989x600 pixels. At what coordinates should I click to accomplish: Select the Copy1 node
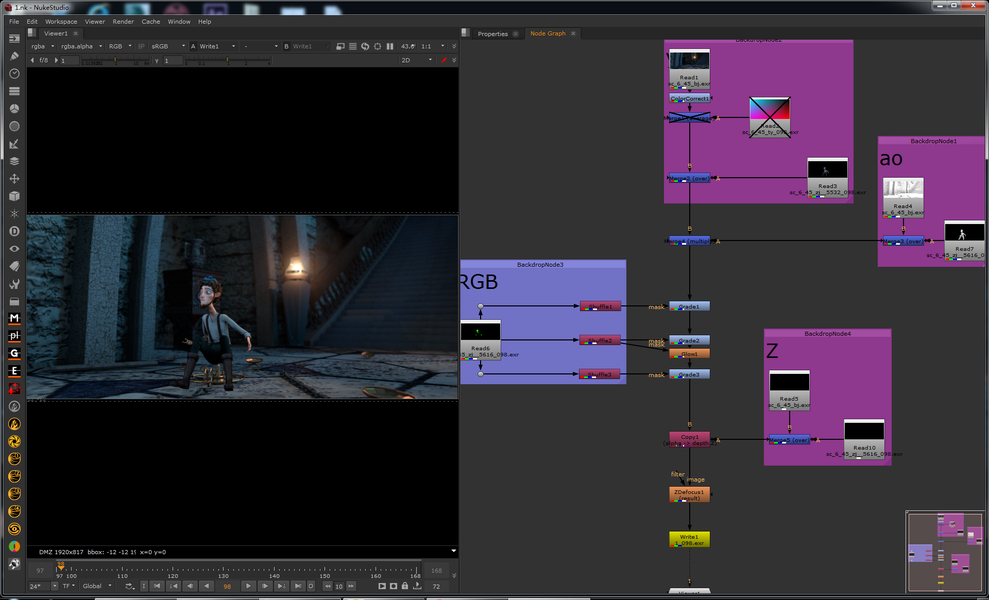(689, 438)
